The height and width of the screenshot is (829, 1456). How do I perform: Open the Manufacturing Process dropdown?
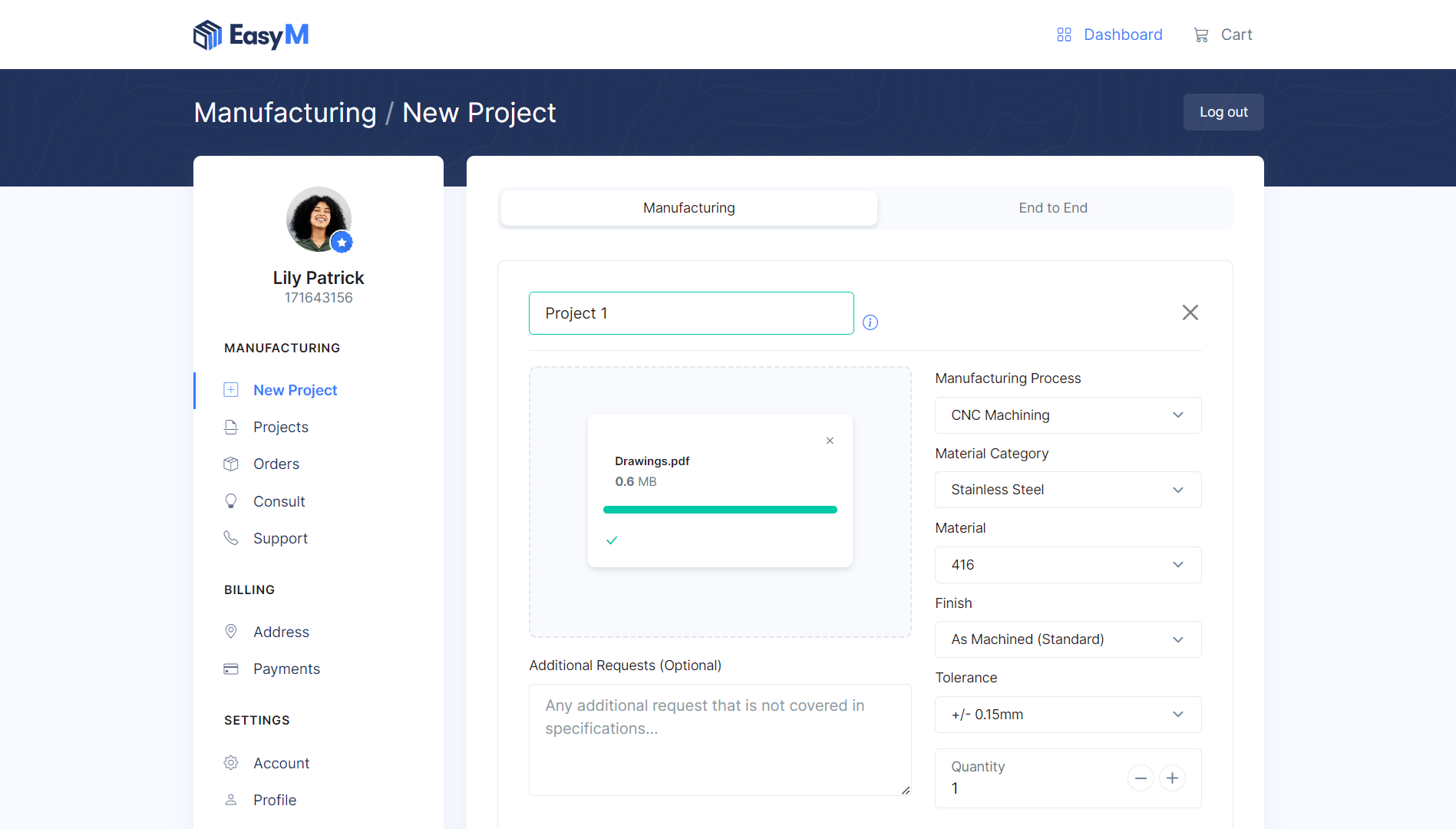click(x=1068, y=415)
